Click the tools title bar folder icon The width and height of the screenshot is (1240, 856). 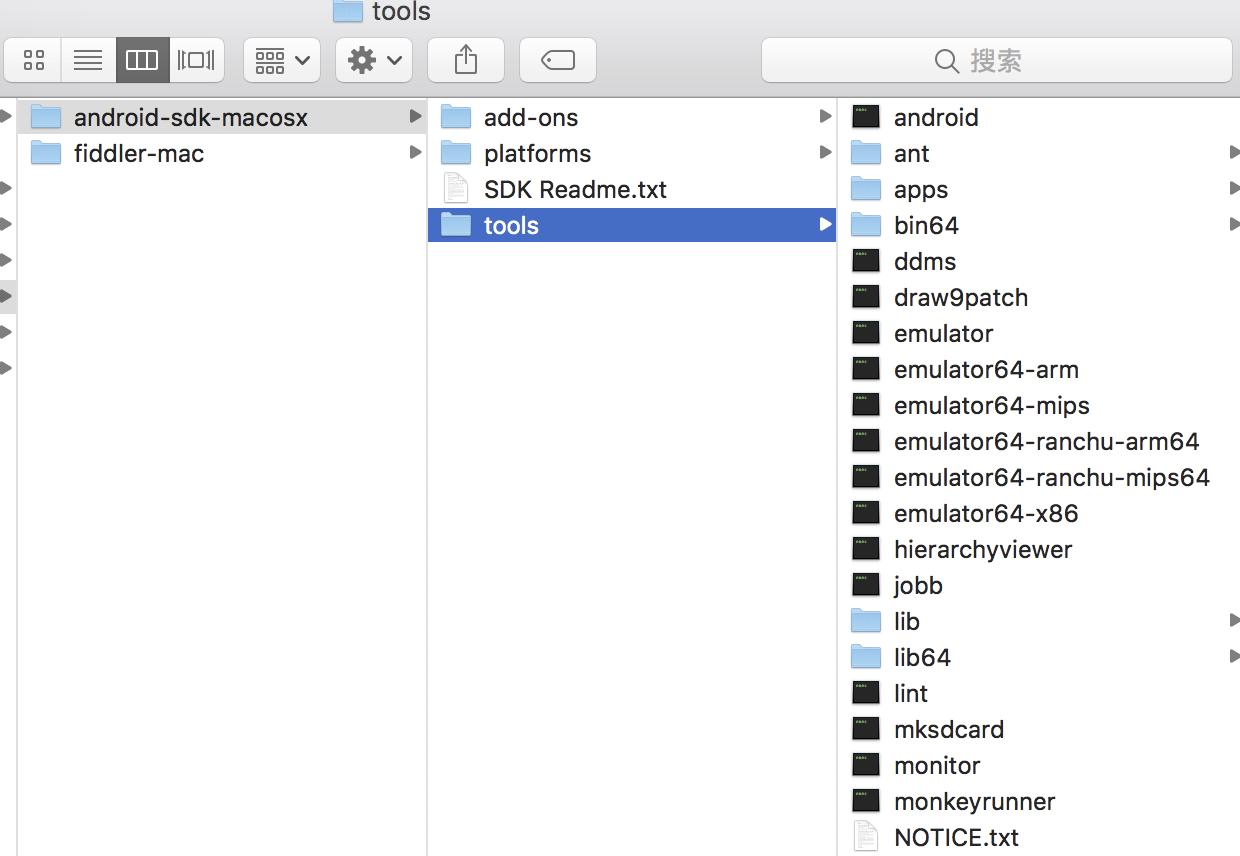pos(347,11)
